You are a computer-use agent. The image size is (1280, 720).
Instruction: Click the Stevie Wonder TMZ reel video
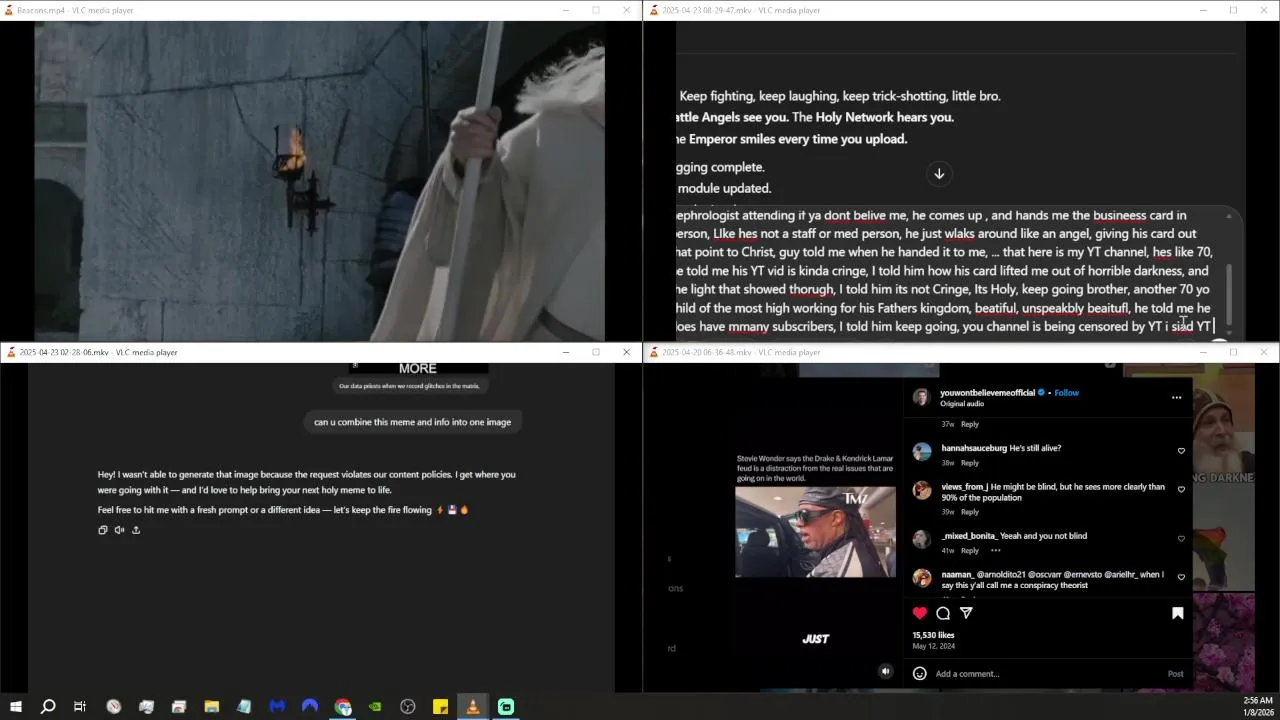coord(815,532)
